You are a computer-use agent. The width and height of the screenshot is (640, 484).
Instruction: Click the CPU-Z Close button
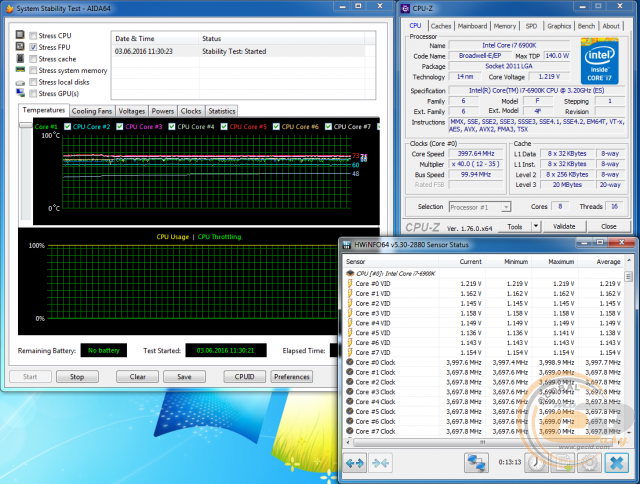pos(609,226)
